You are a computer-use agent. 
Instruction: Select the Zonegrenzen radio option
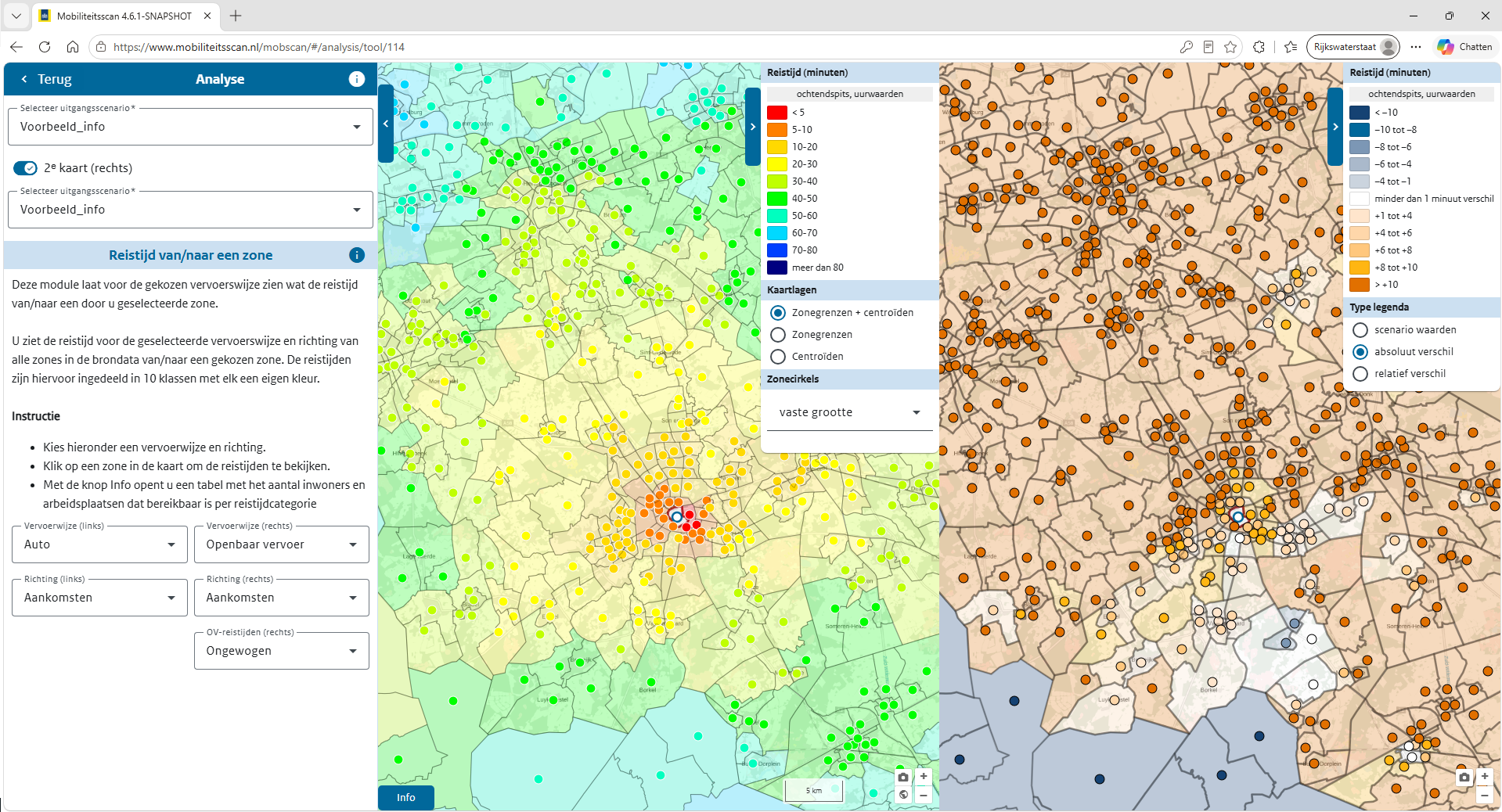tap(778, 335)
